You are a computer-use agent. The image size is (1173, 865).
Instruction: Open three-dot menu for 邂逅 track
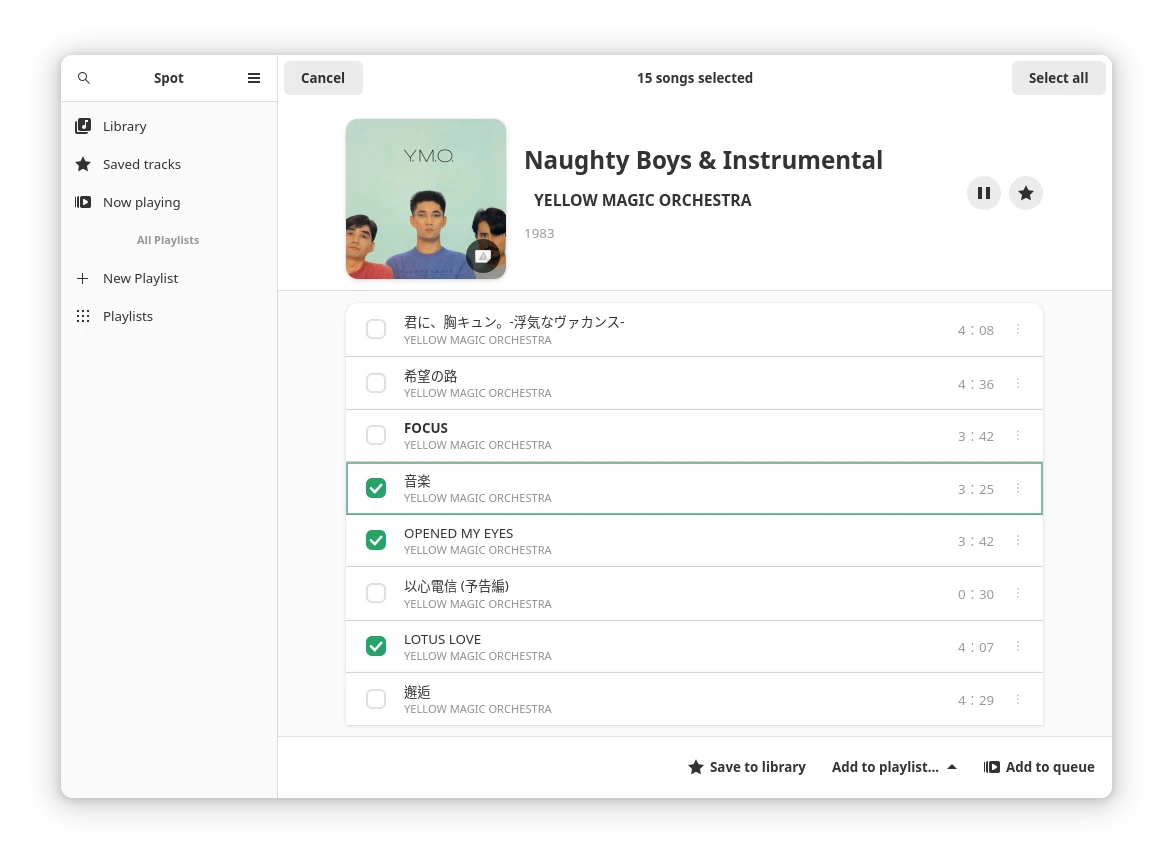[x=1018, y=699]
